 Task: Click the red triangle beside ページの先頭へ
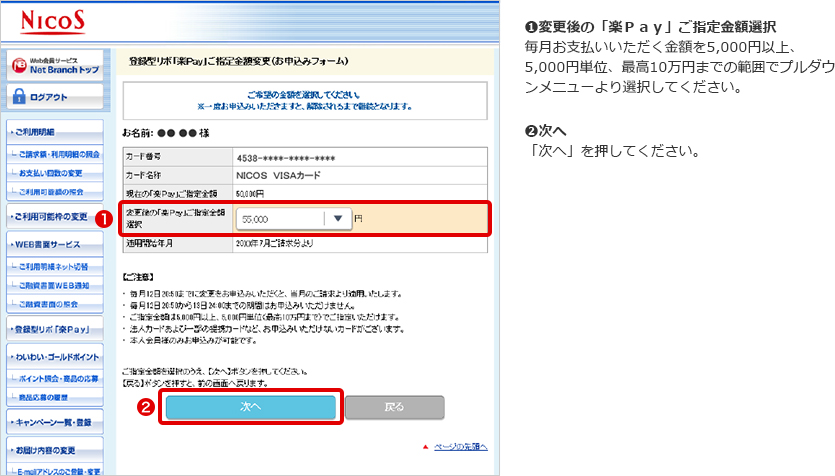click(424, 446)
